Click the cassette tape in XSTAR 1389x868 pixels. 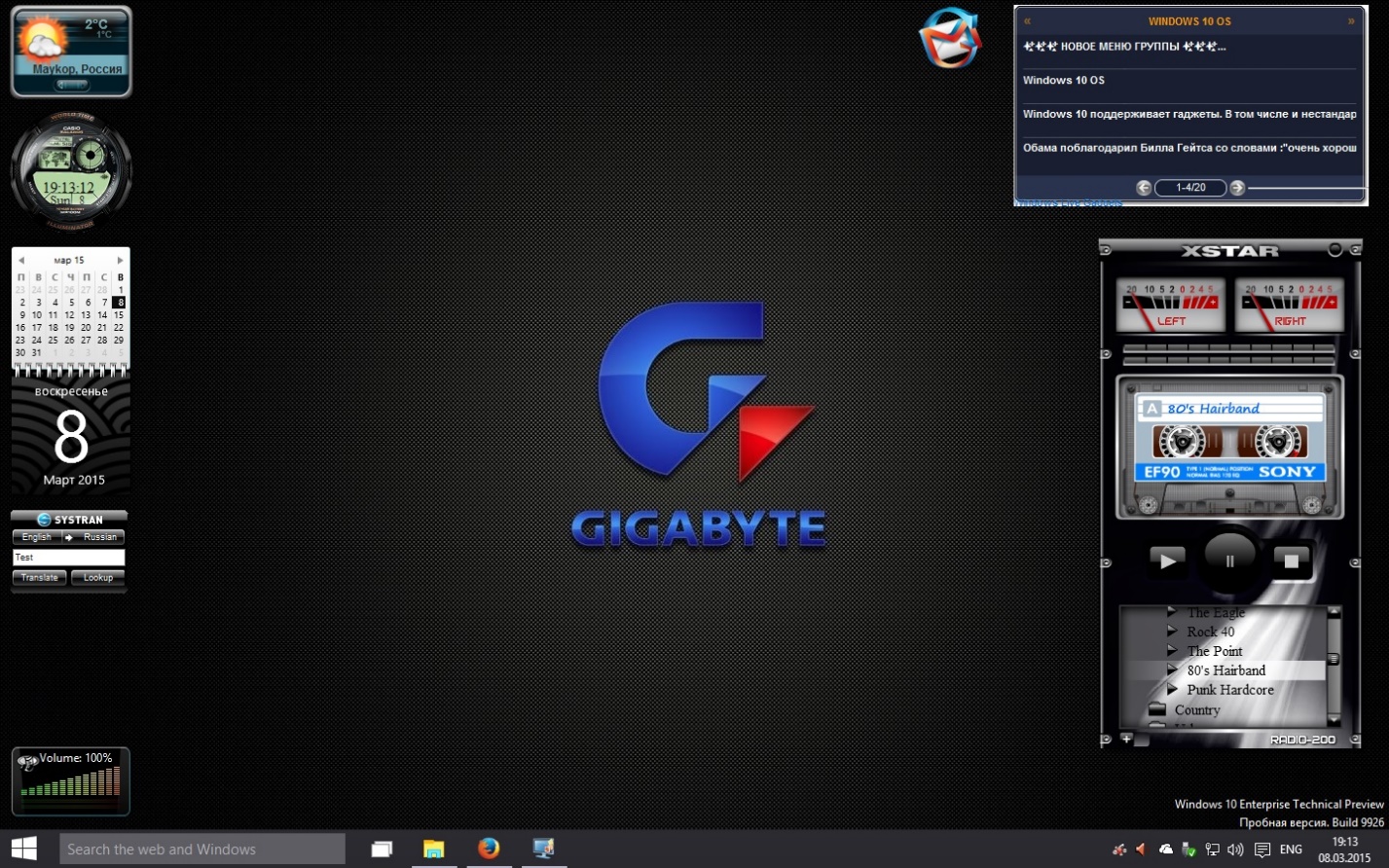click(x=1229, y=449)
